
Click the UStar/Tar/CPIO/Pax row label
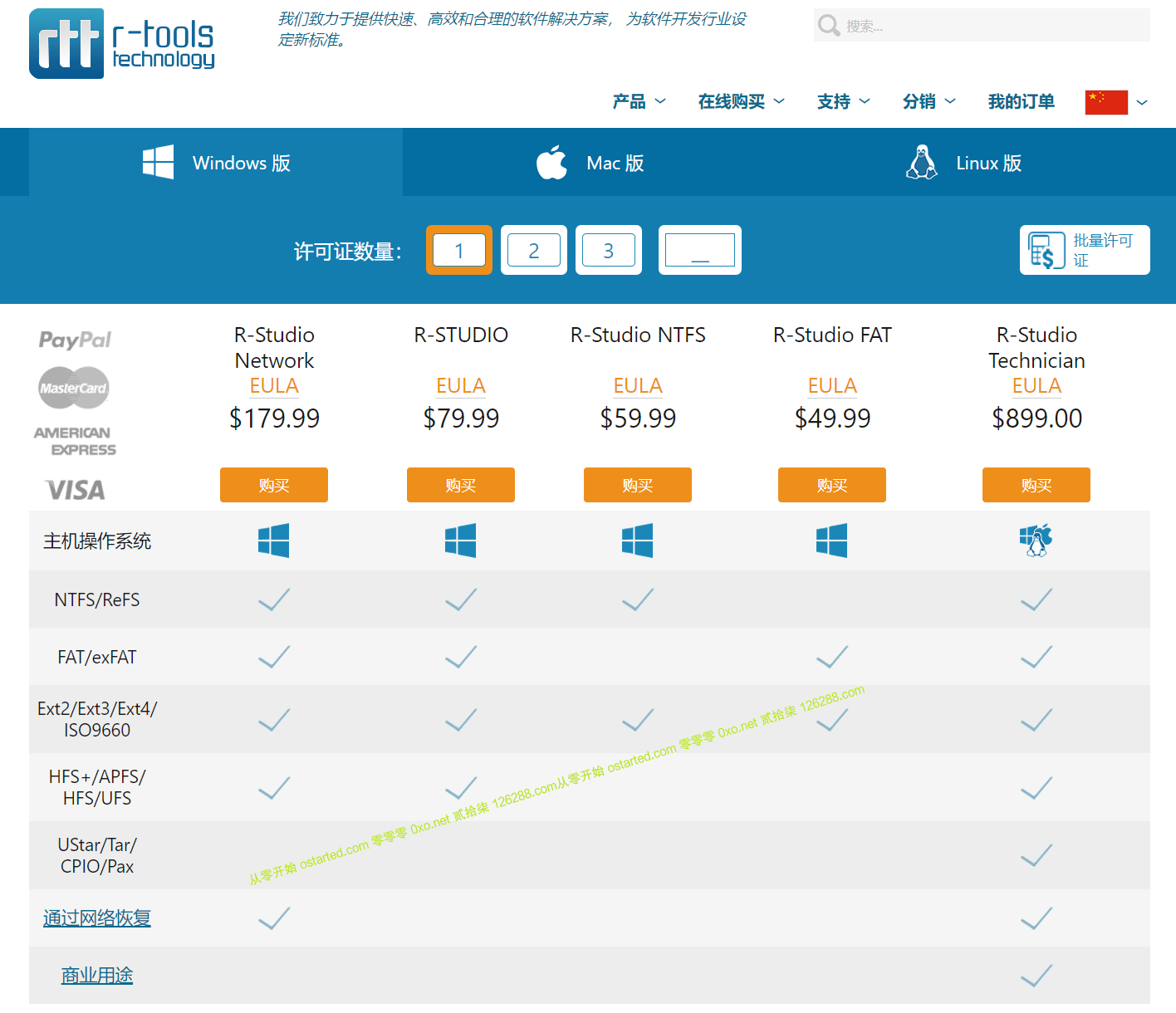click(x=97, y=855)
